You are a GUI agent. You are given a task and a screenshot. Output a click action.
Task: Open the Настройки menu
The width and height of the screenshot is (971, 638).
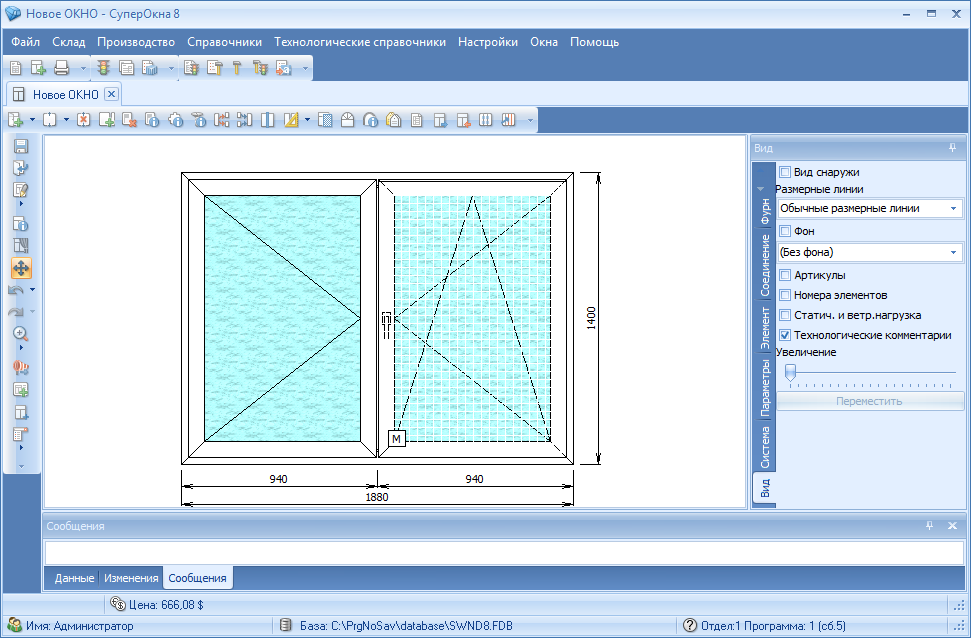click(x=488, y=42)
